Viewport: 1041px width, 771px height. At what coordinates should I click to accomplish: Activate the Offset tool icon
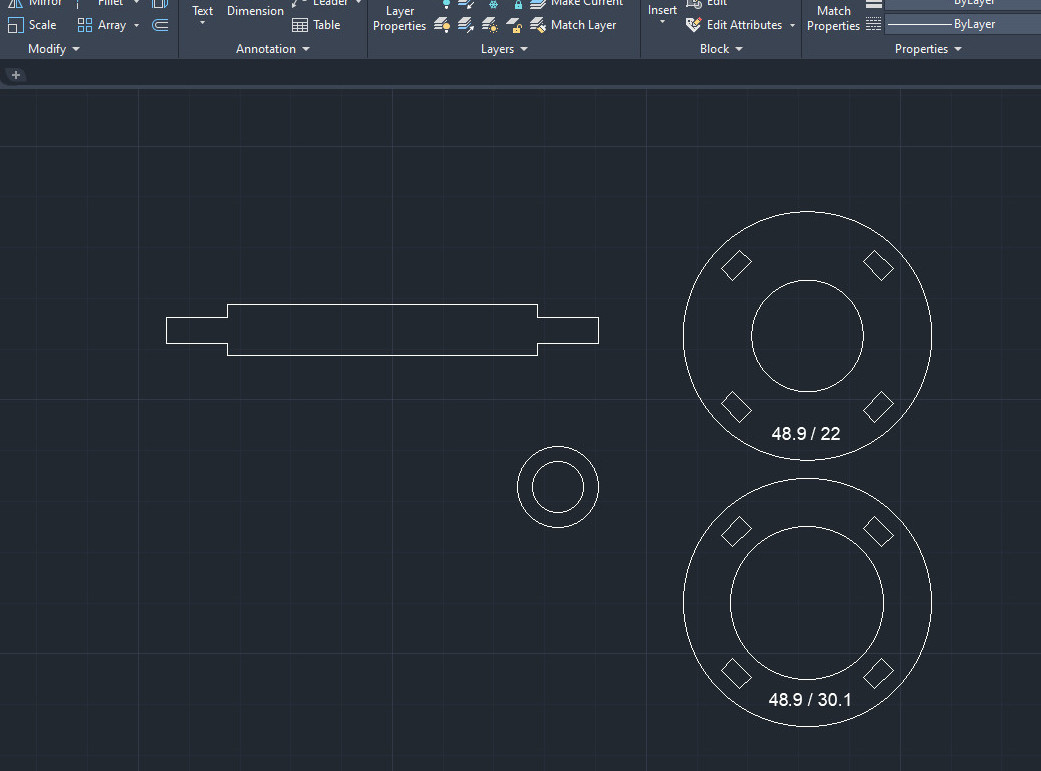coord(160,25)
